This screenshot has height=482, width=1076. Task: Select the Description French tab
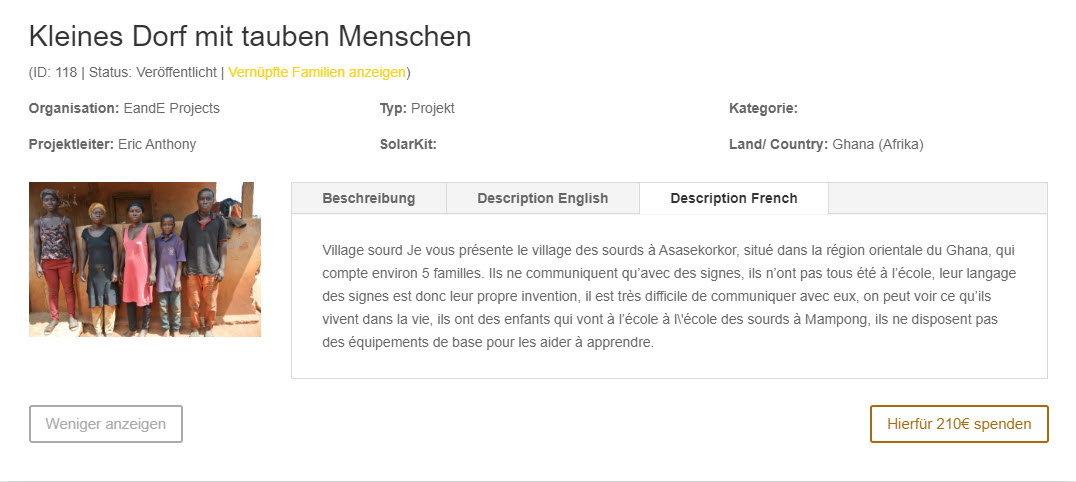click(x=733, y=198)
